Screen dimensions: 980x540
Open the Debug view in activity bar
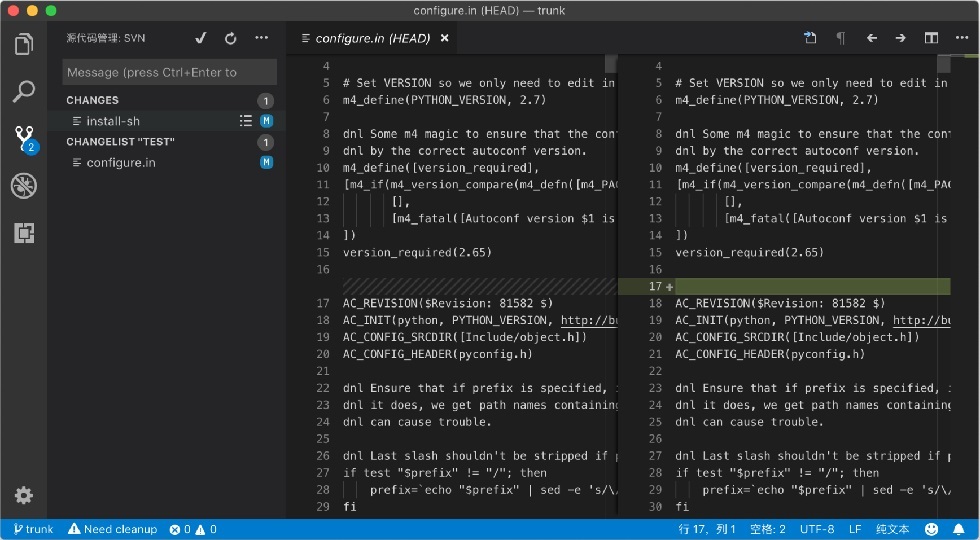(x=24, y=186)
